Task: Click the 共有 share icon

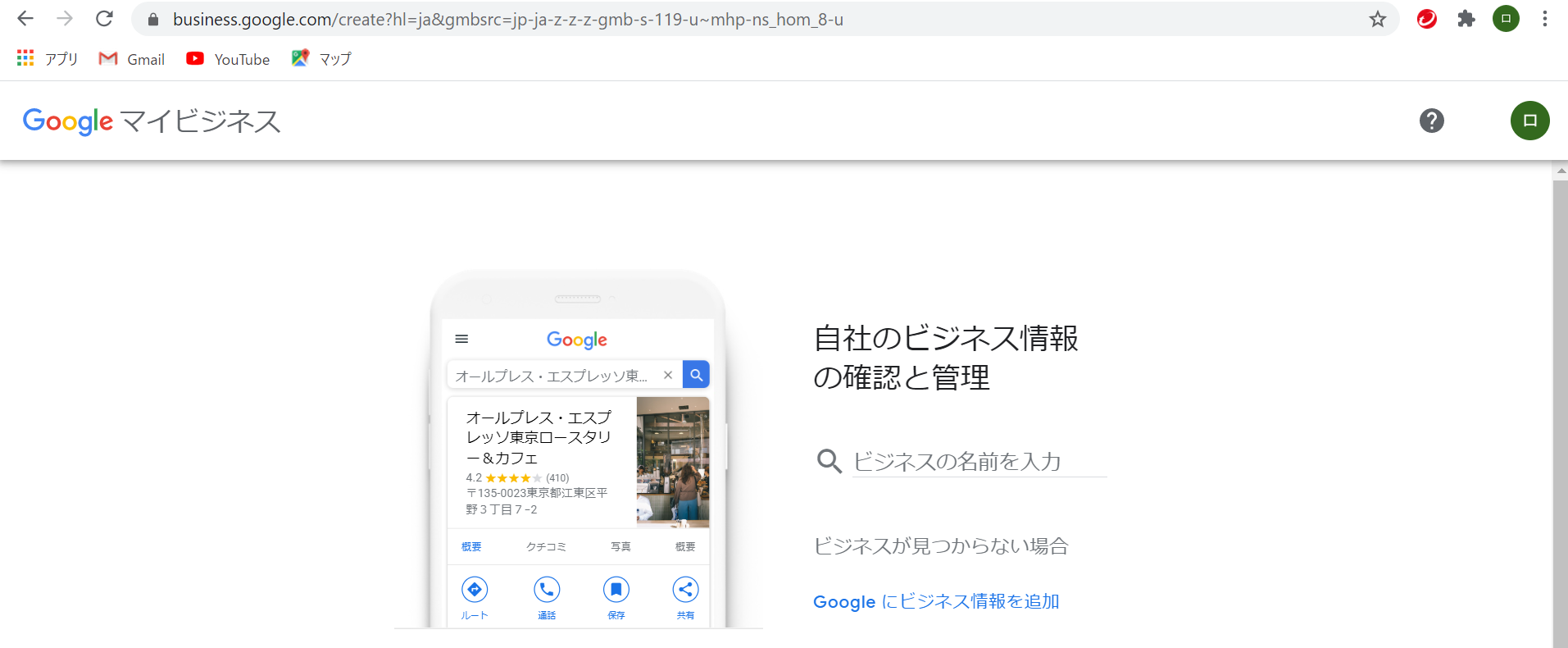Action: coord(685,589)
